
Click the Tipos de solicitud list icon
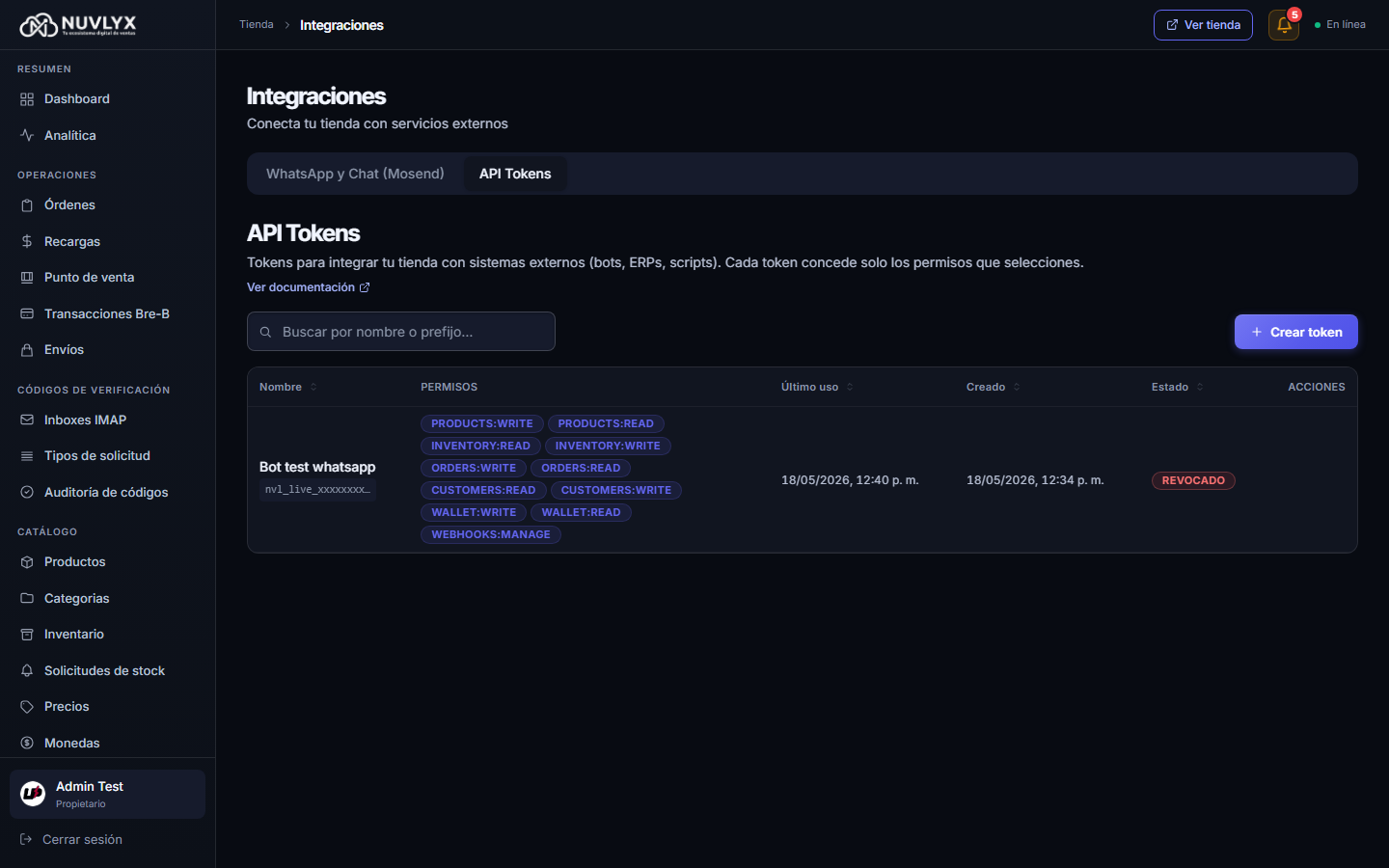point(27,456)
